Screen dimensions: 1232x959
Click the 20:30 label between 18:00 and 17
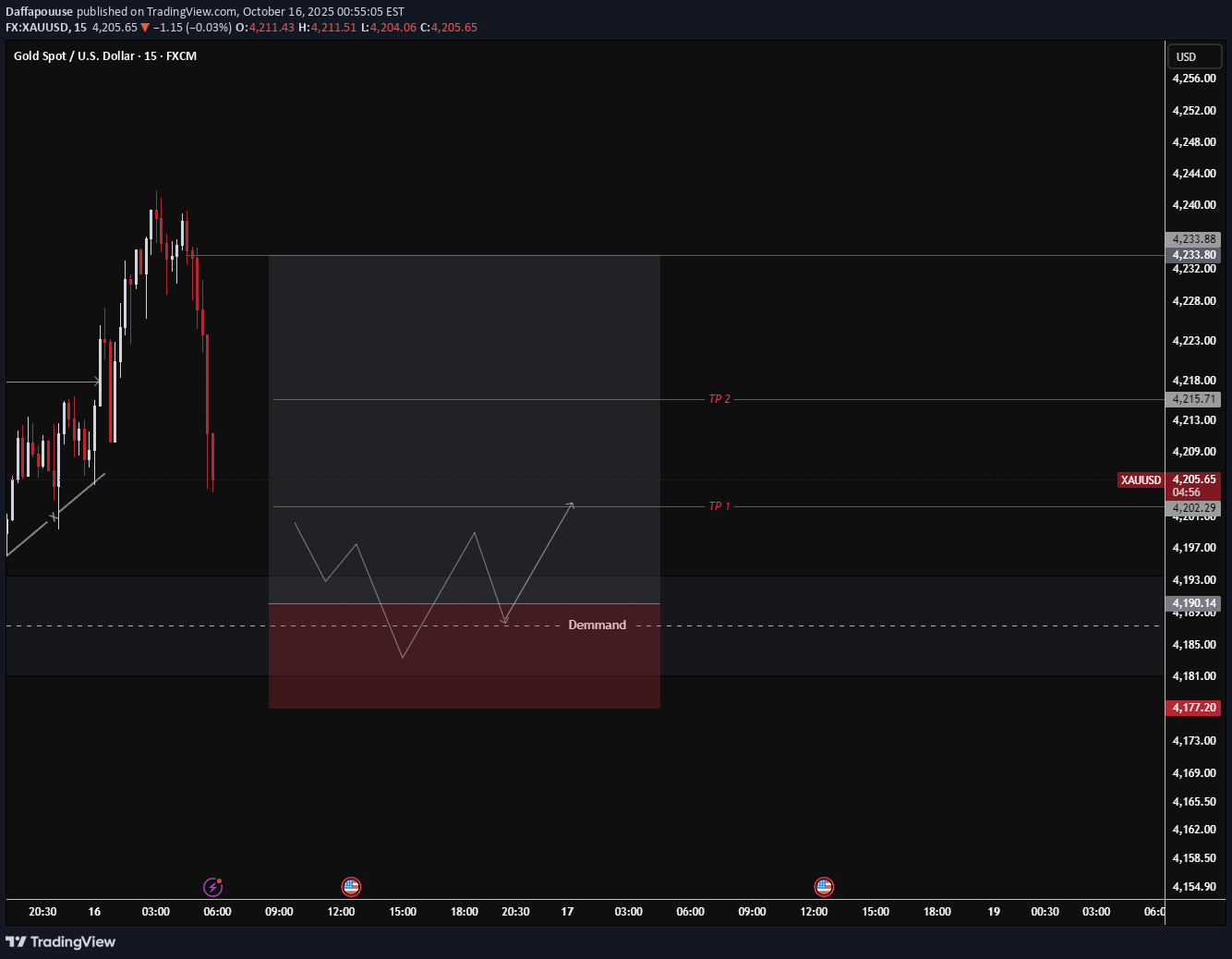pos(515,912)
